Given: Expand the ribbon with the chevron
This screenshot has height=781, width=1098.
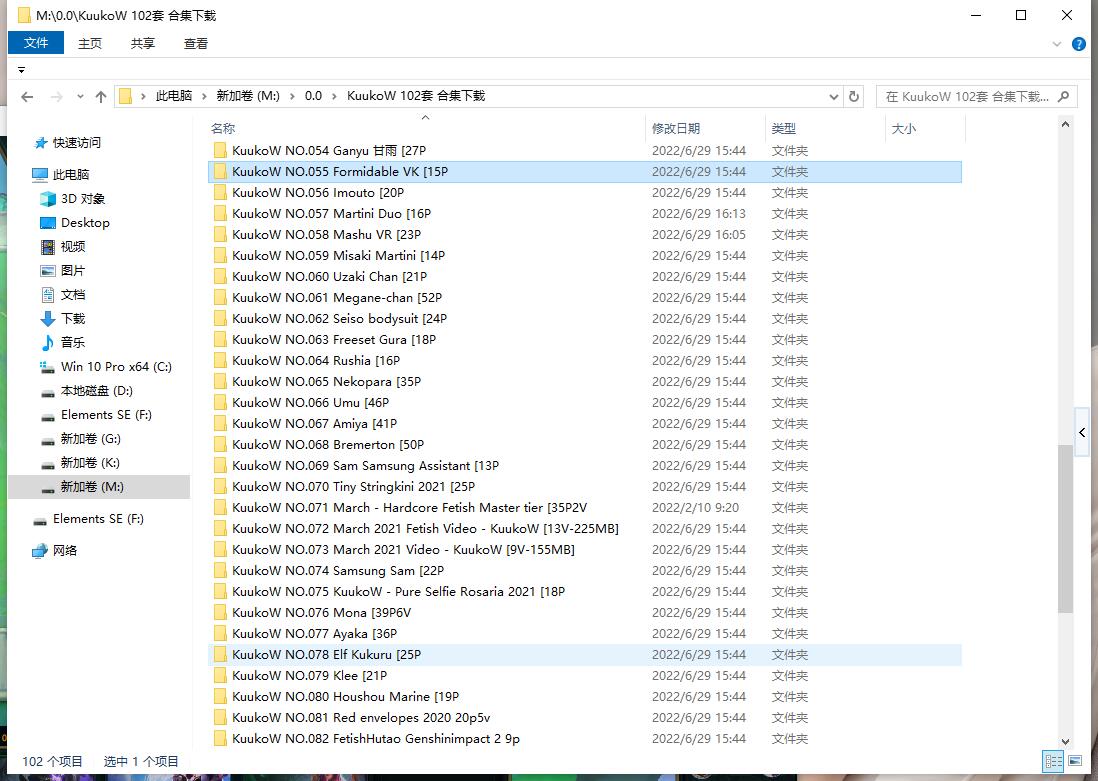Looking at the screenshot, I should click(1057, 44).
